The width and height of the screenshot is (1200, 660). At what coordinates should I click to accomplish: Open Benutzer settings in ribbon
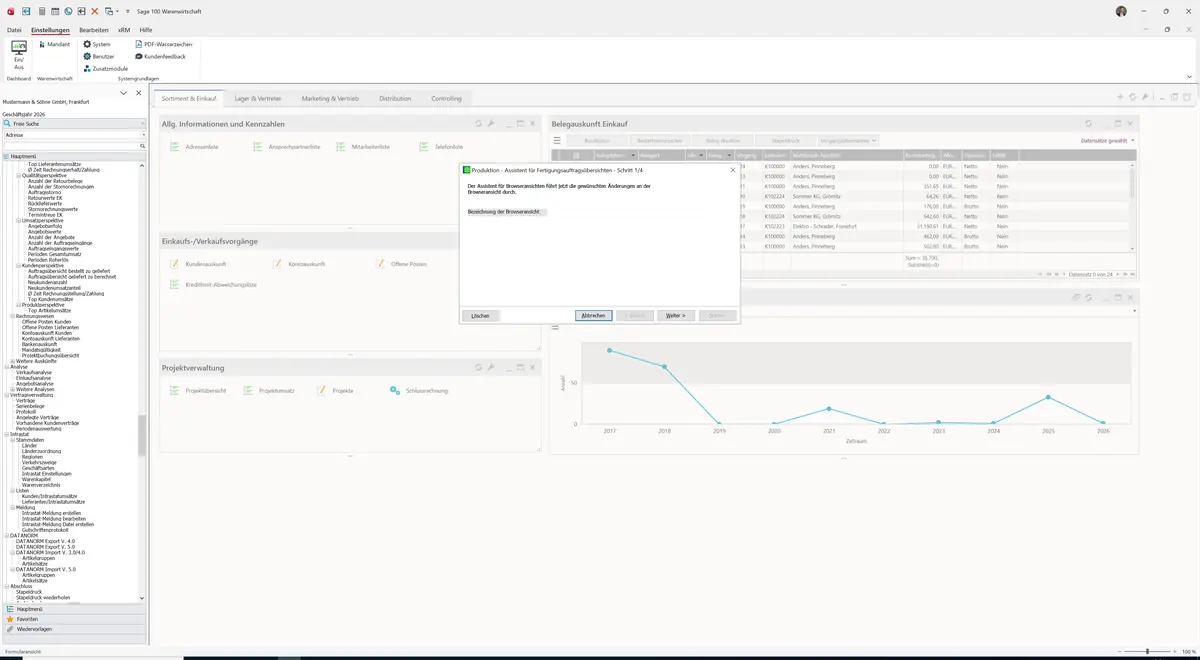coord(99,56)
